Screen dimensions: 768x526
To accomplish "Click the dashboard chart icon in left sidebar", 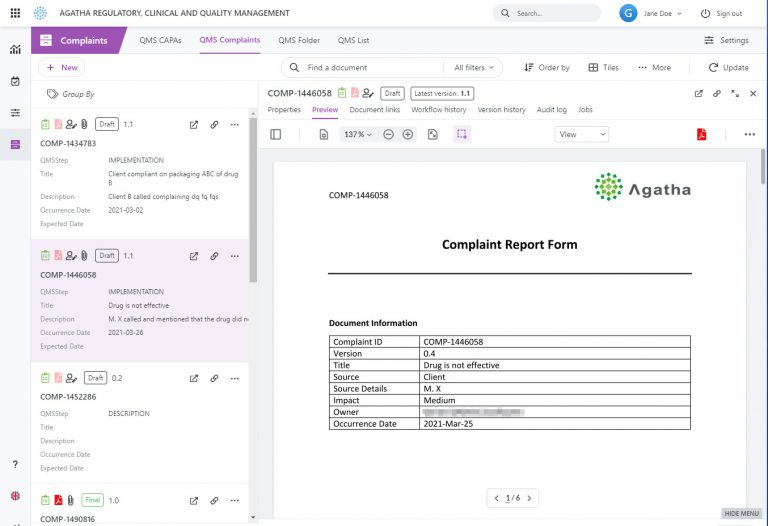I will (15, 49).
